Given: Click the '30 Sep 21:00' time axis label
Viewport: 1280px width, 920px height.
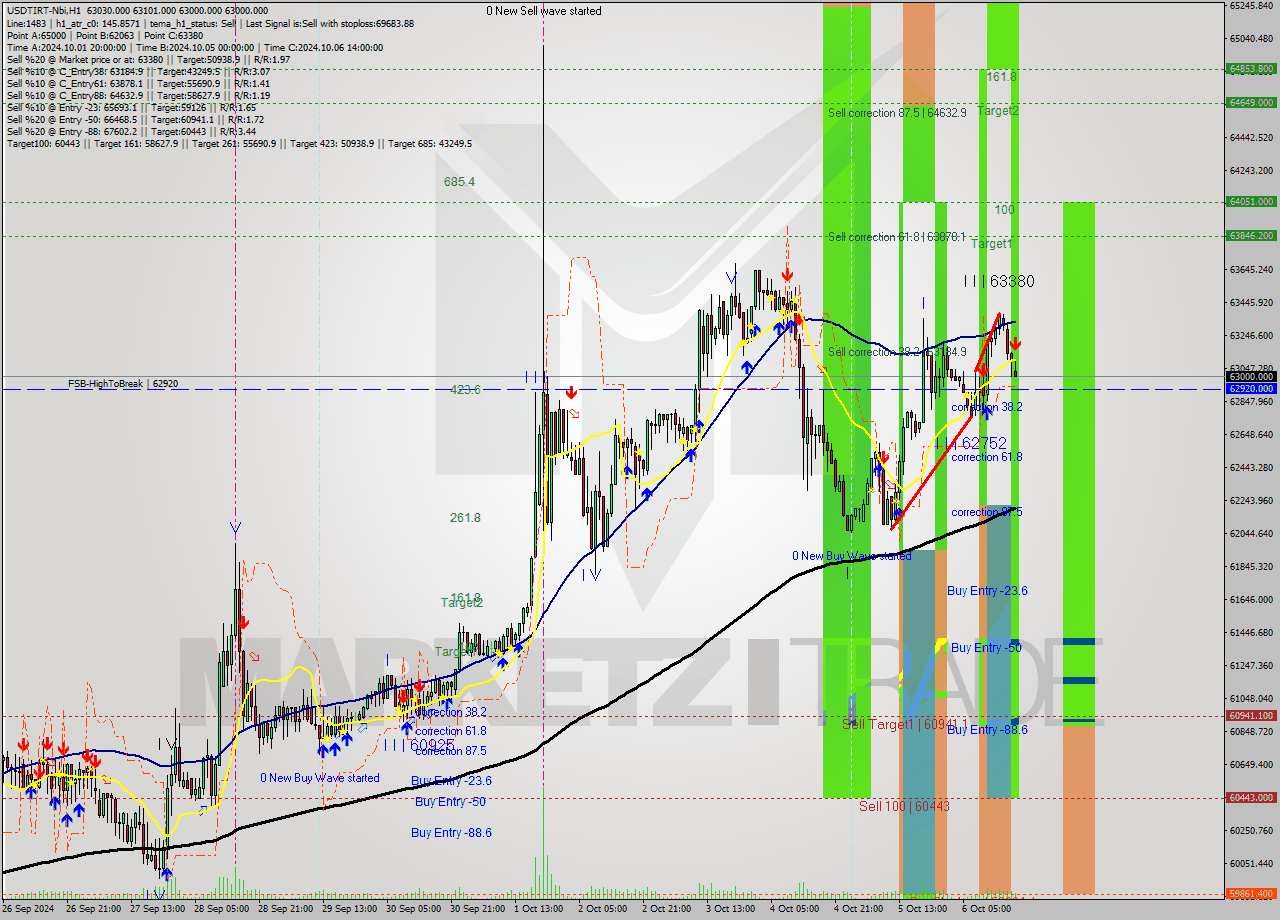Looking at the screenshot, I should tap(477, 909).
